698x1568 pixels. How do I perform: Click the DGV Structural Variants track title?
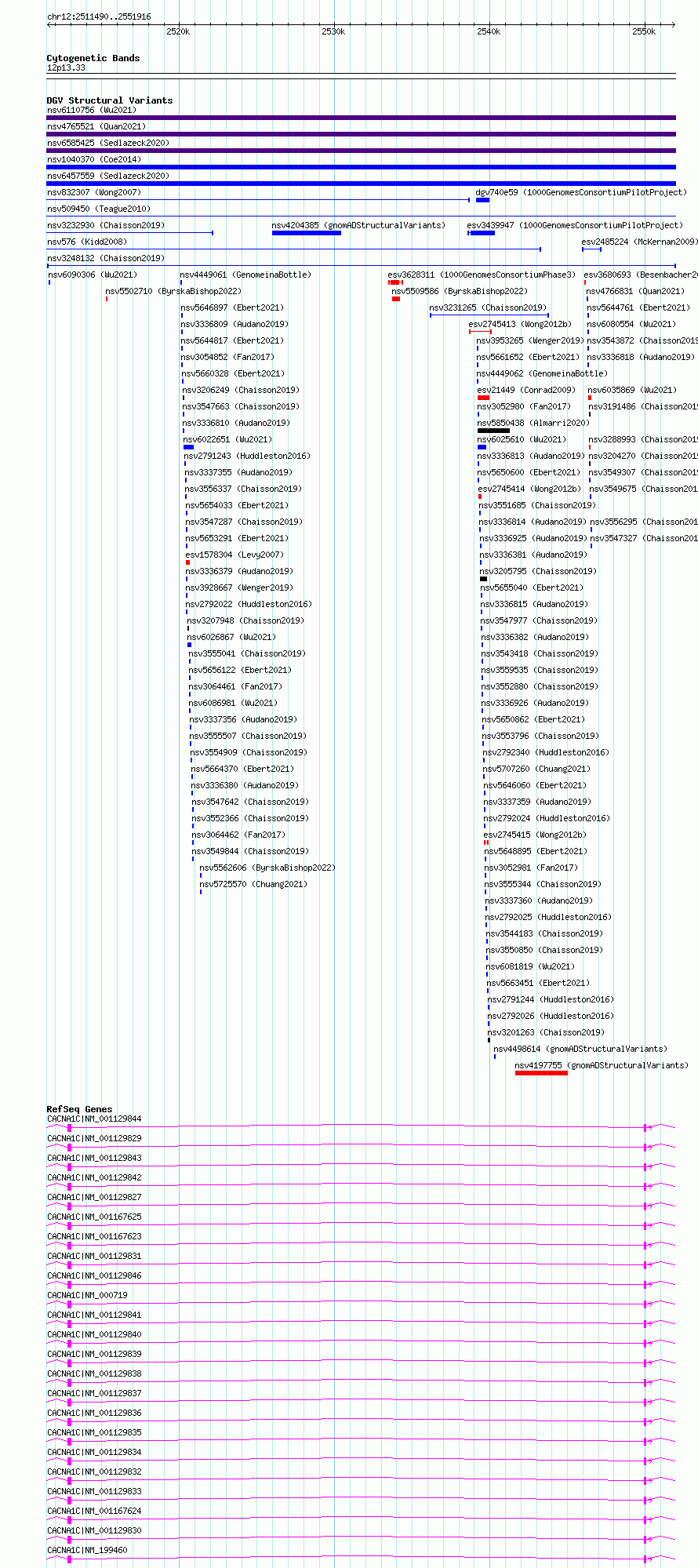pos(110,100)
